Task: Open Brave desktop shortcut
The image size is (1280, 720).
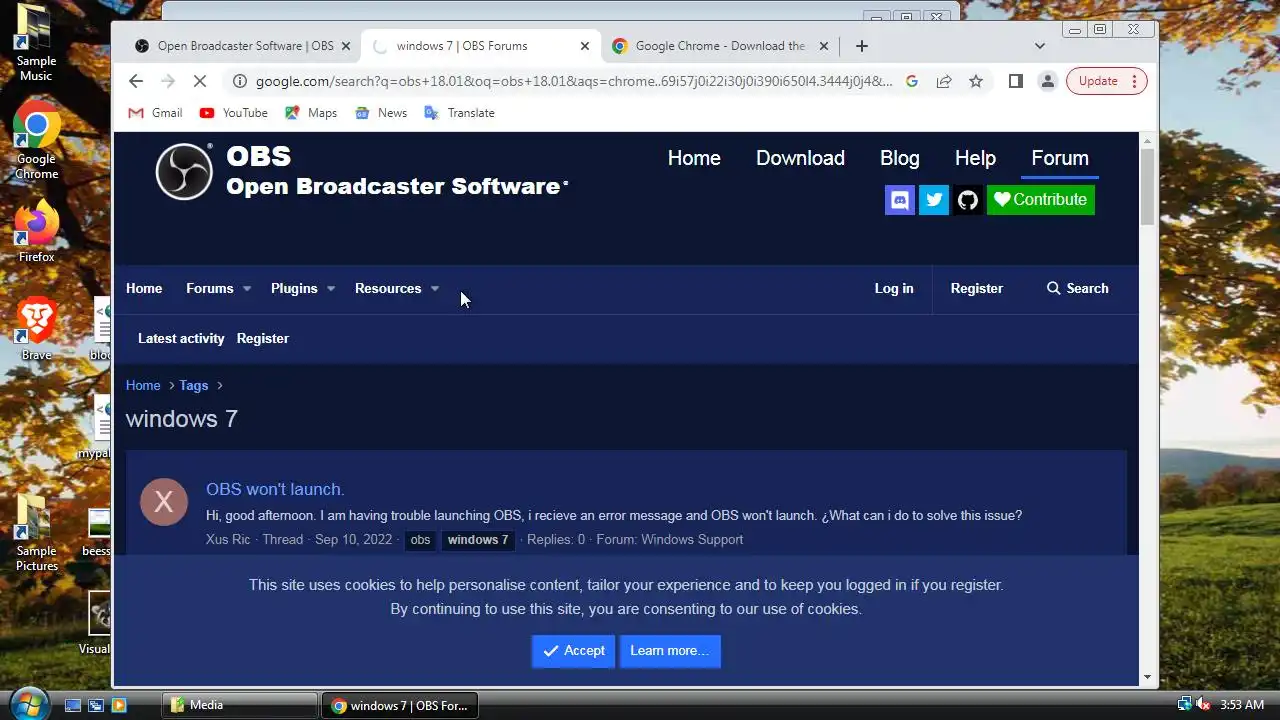Action: [x=36, y=329]
